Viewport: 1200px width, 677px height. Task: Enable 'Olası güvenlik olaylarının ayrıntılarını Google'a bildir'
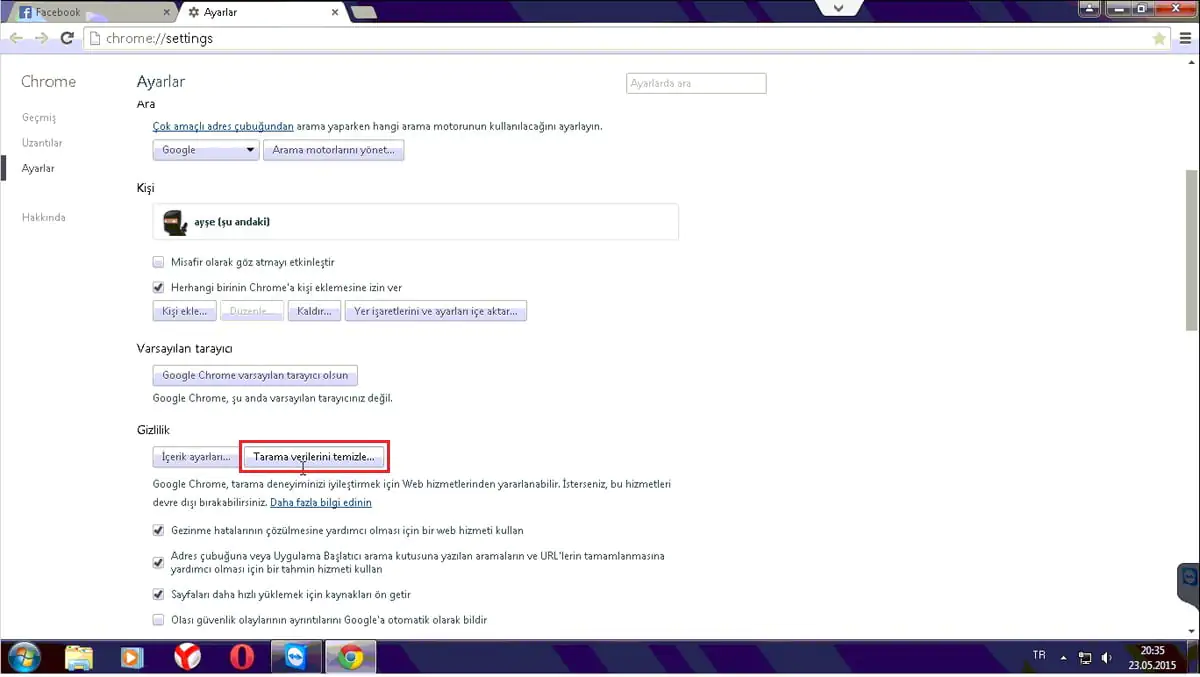[x=158, y=619]
